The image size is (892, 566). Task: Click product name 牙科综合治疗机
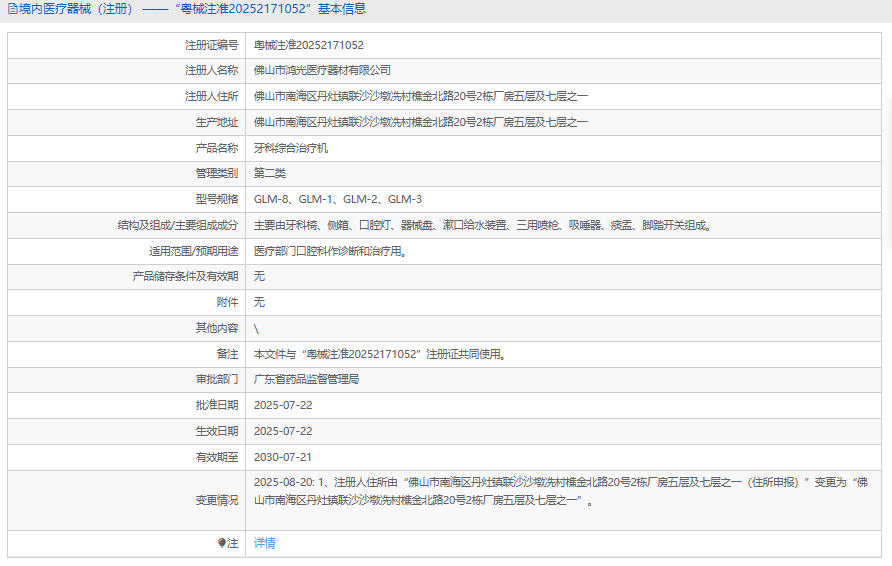pyautogui.click(x=291, y=148)
